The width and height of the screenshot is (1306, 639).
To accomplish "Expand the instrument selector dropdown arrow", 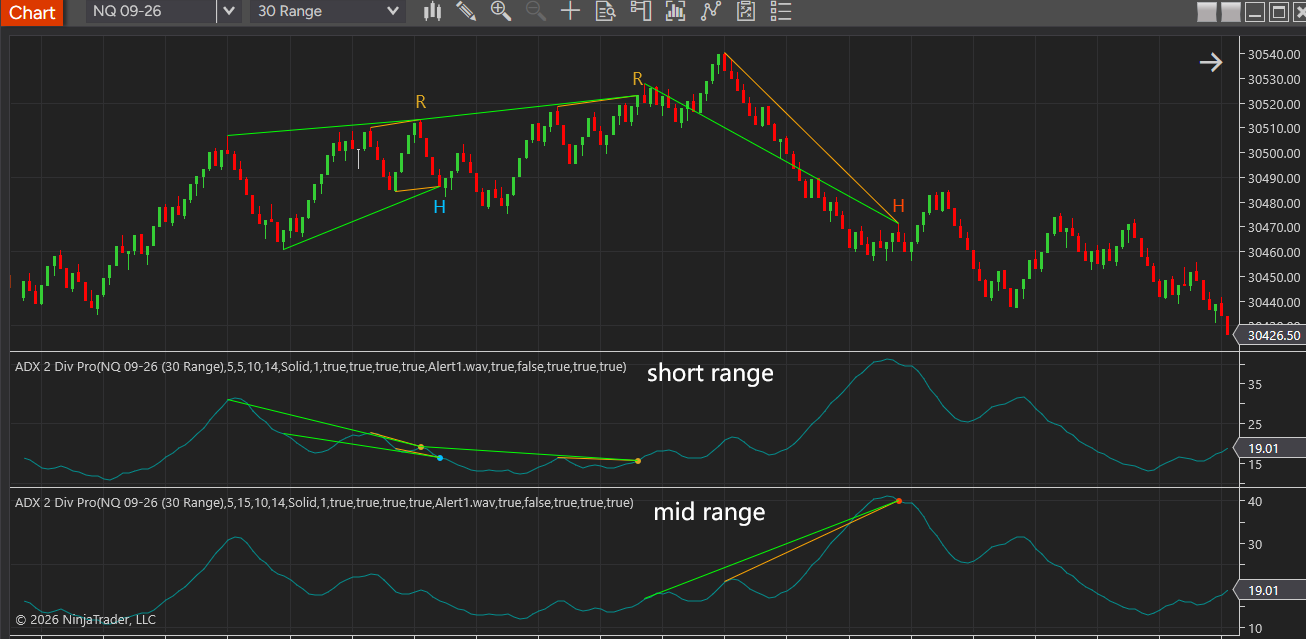I will click(x=229, y=11).
